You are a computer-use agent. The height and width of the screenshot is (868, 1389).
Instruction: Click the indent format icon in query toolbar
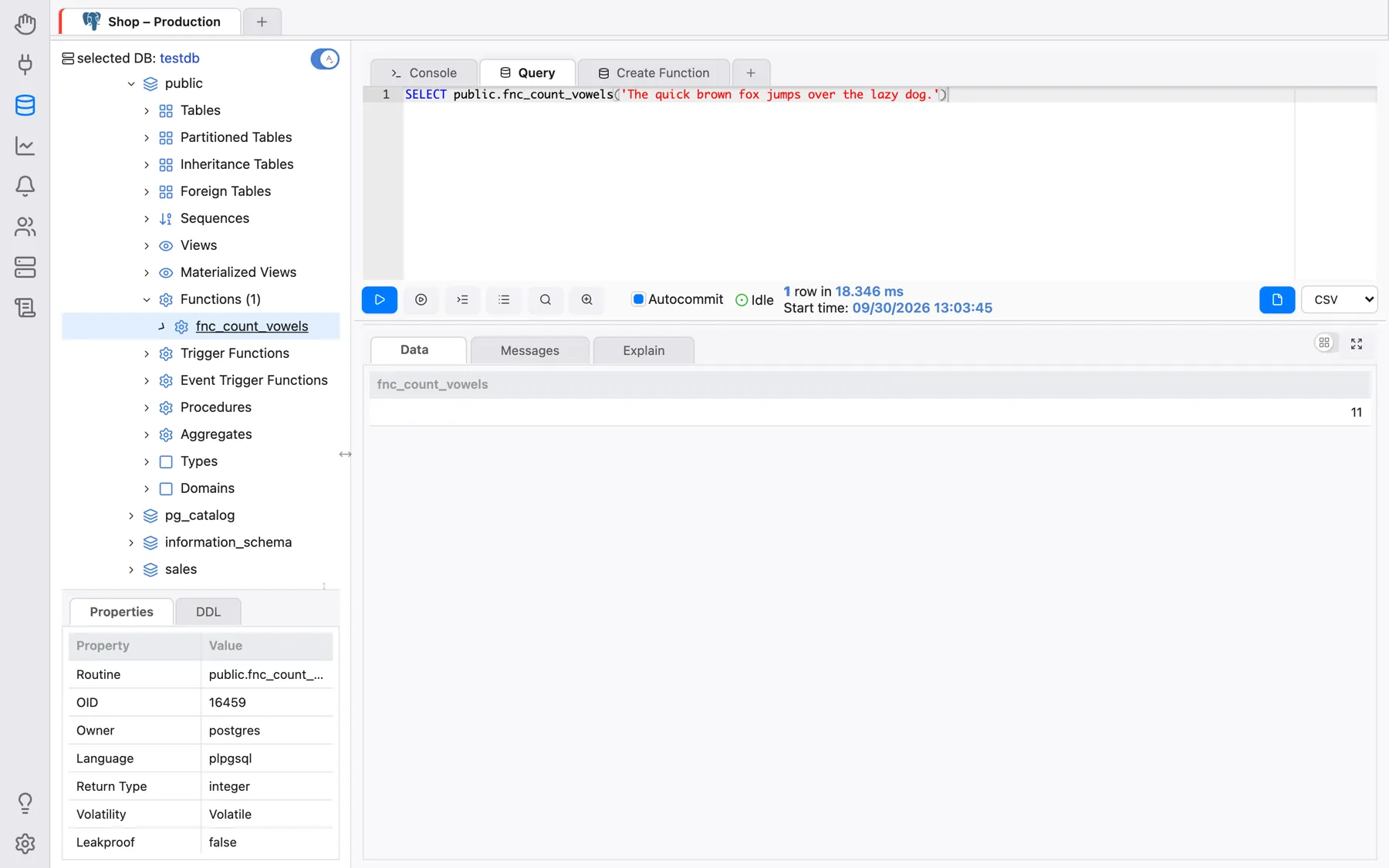pos(463,299)
